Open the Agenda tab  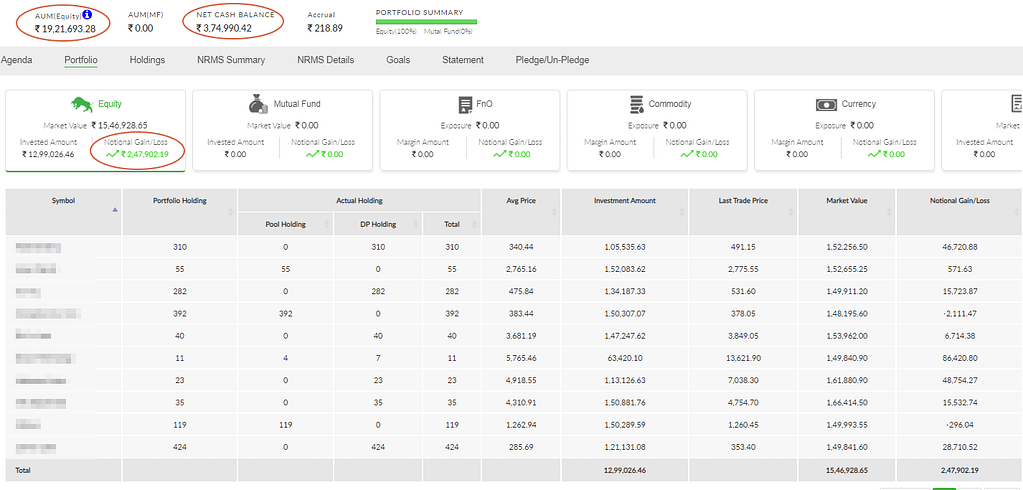click(16, 60)
